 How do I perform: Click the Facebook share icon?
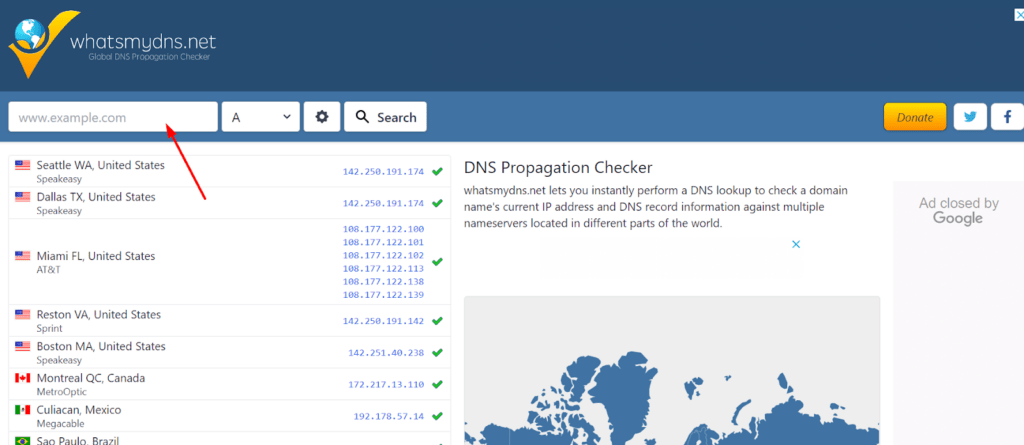point(1006,117)
